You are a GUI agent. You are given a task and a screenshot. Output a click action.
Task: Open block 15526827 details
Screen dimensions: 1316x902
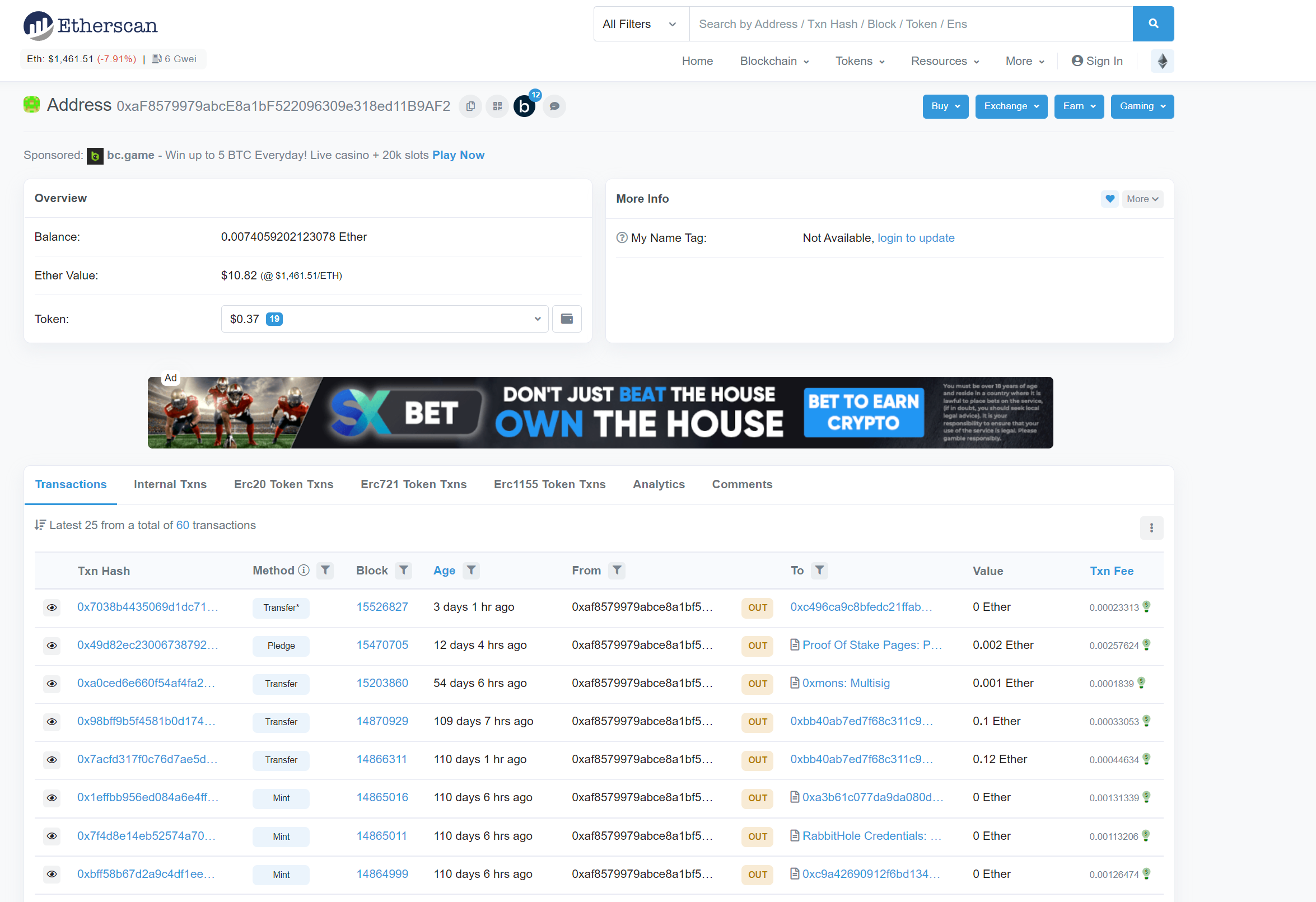click(382, 606)
